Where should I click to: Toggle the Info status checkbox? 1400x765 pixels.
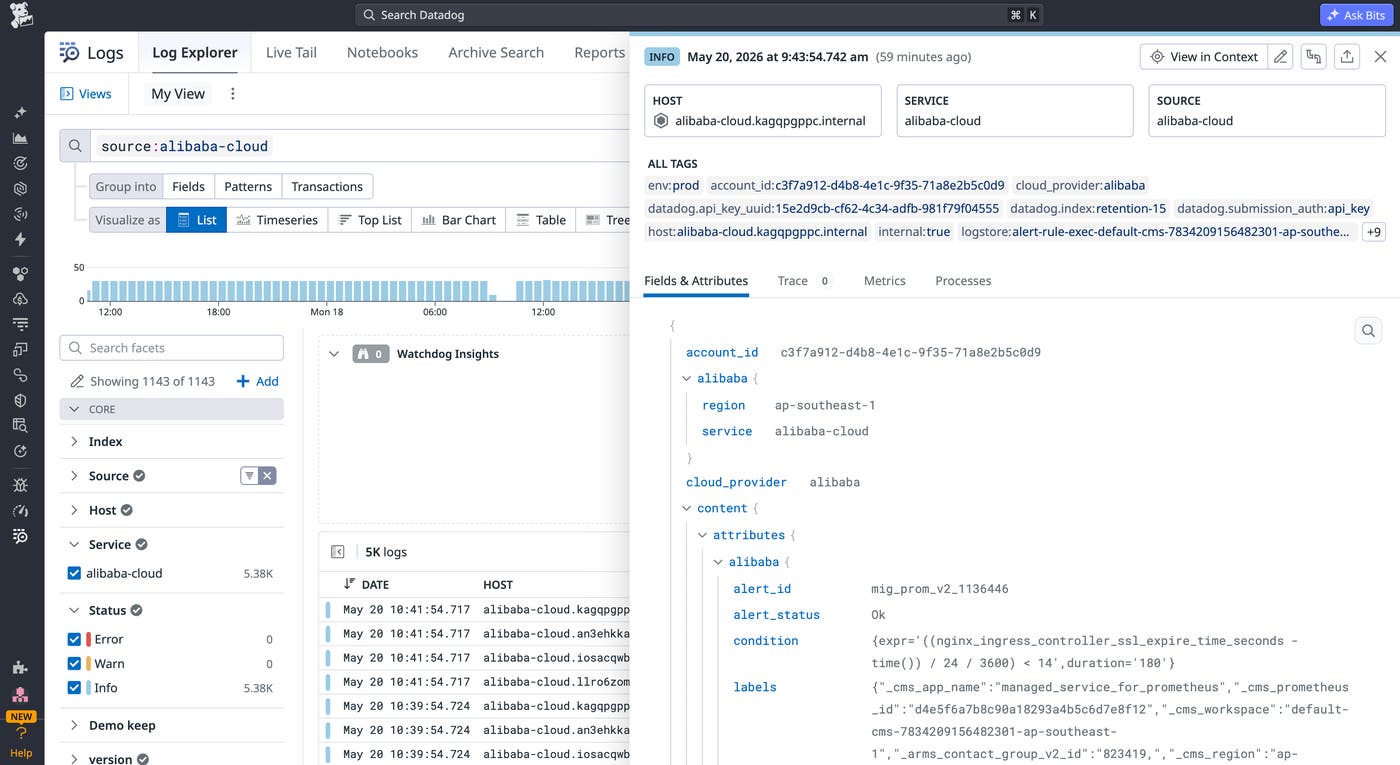tap(74, 688)
